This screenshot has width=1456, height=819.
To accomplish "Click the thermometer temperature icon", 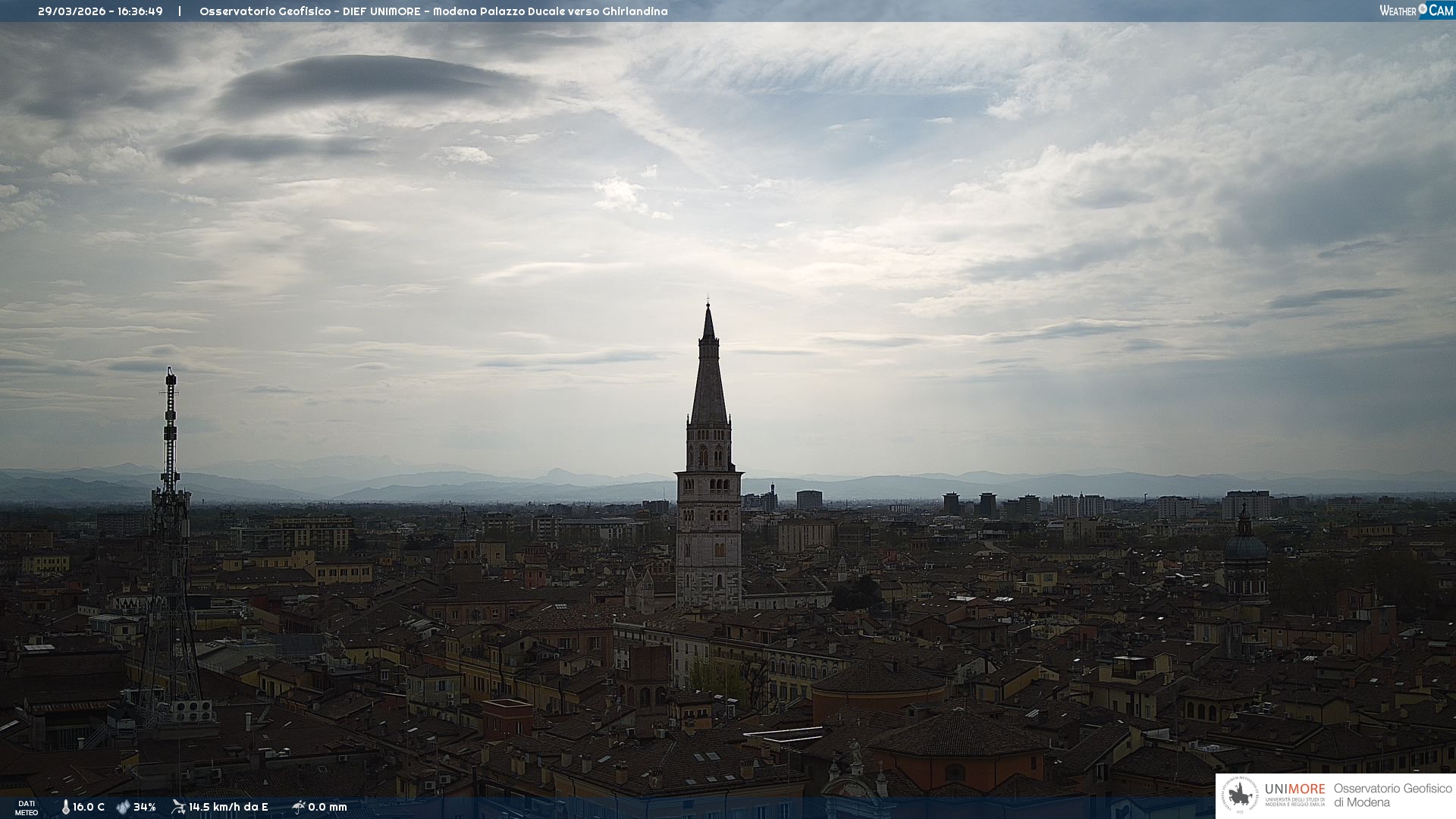I will click(65, 807).
